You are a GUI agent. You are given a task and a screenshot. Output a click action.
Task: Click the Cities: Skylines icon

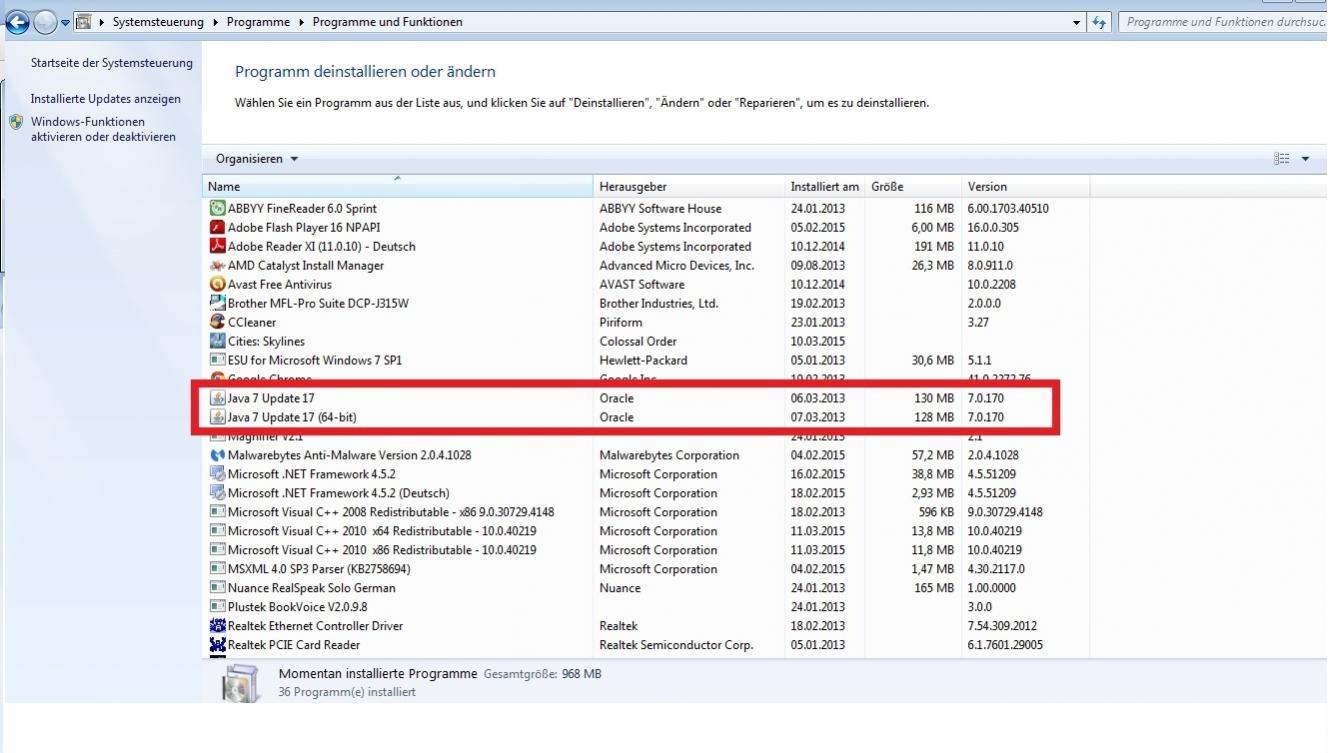pos(217,341)
